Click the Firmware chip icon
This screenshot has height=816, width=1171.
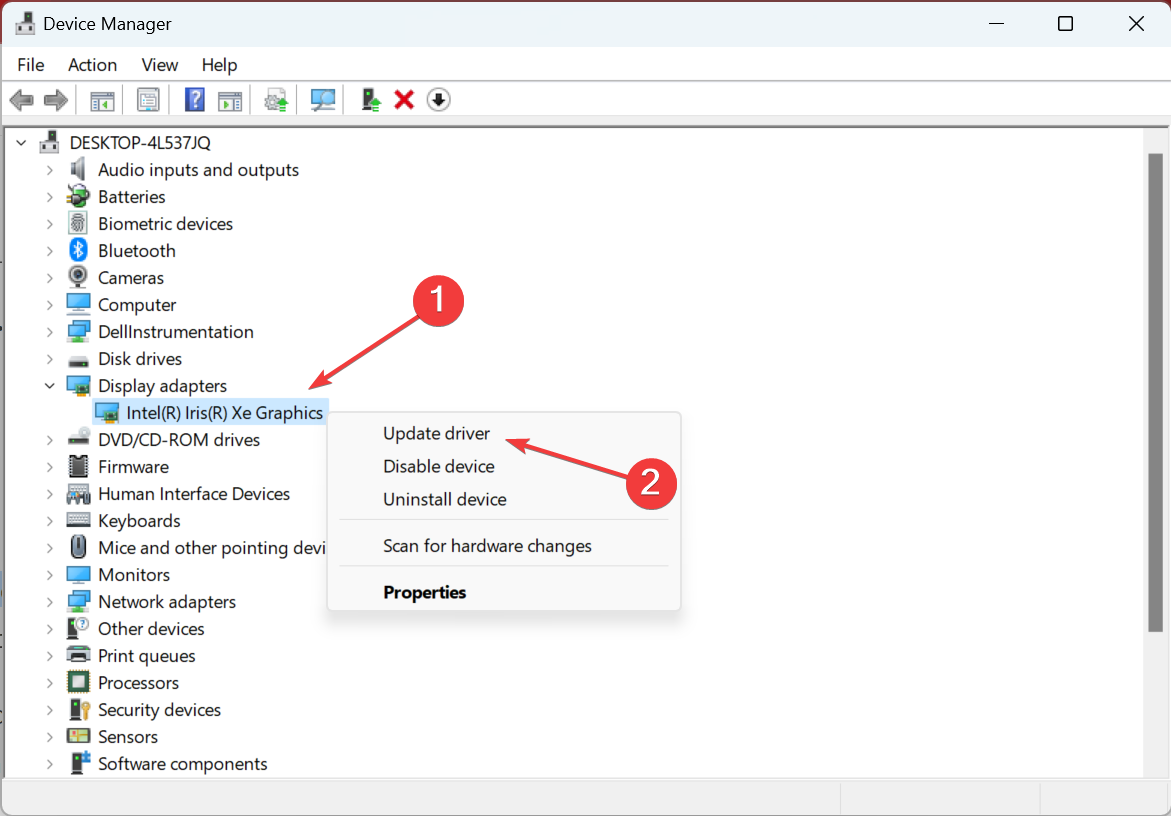78,467
